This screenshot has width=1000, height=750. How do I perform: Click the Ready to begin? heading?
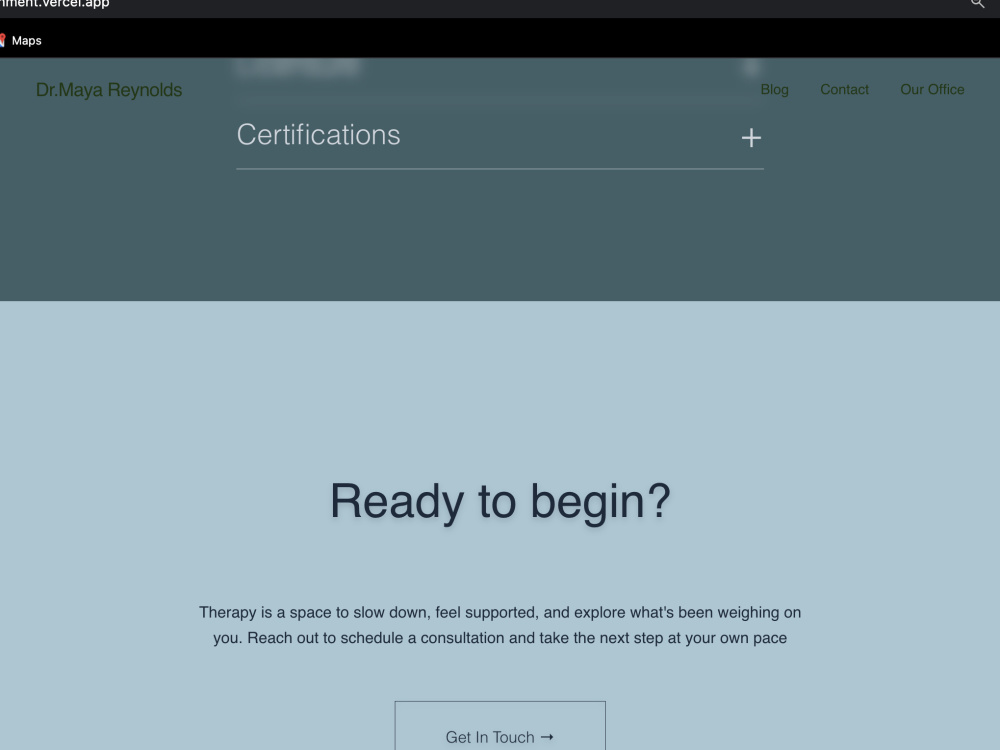coord(500,501)
